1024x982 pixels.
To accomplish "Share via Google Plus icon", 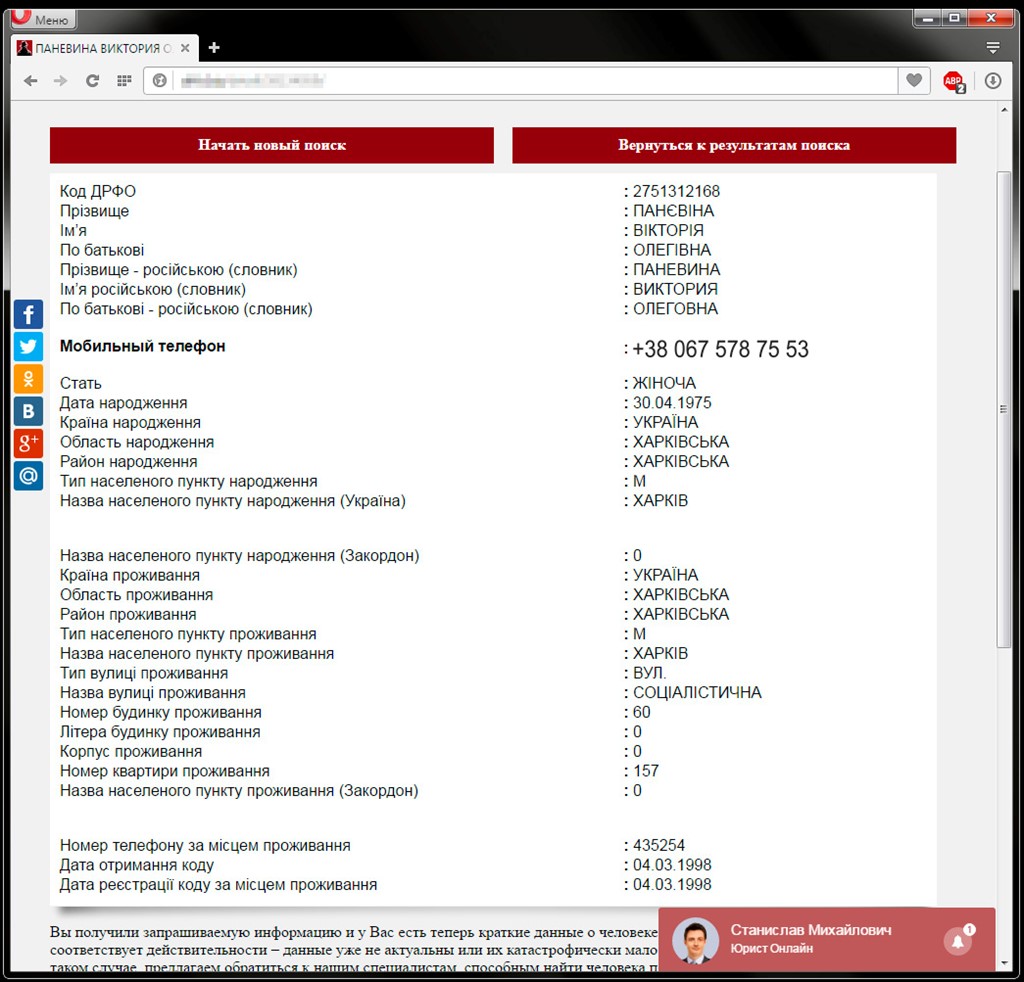I will pos(28,443).
